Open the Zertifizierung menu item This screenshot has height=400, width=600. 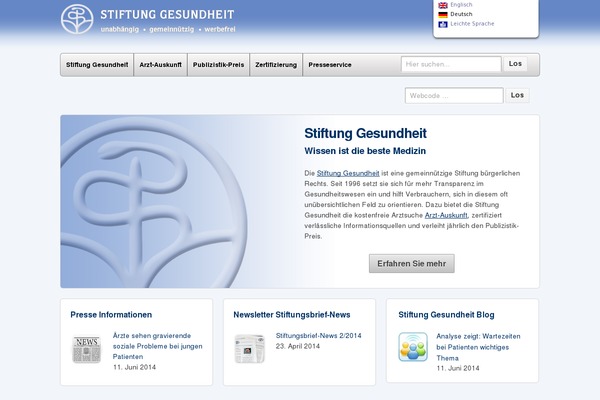point(276,65)
